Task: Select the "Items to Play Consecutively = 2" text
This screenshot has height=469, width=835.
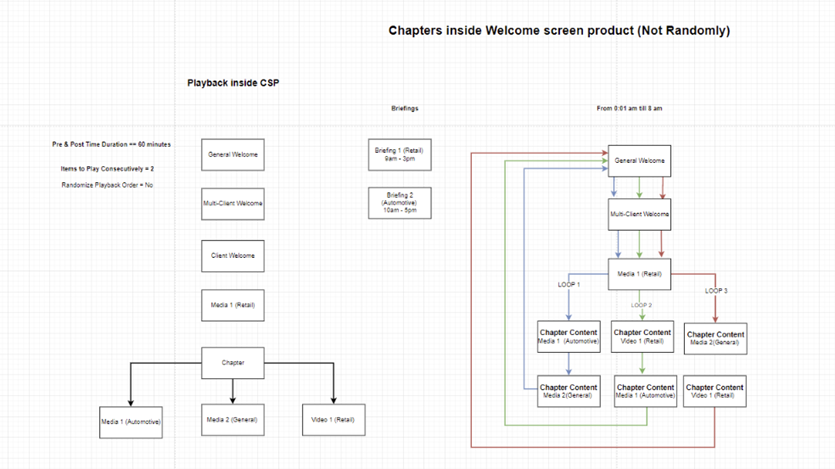Action: click(108, 170)
